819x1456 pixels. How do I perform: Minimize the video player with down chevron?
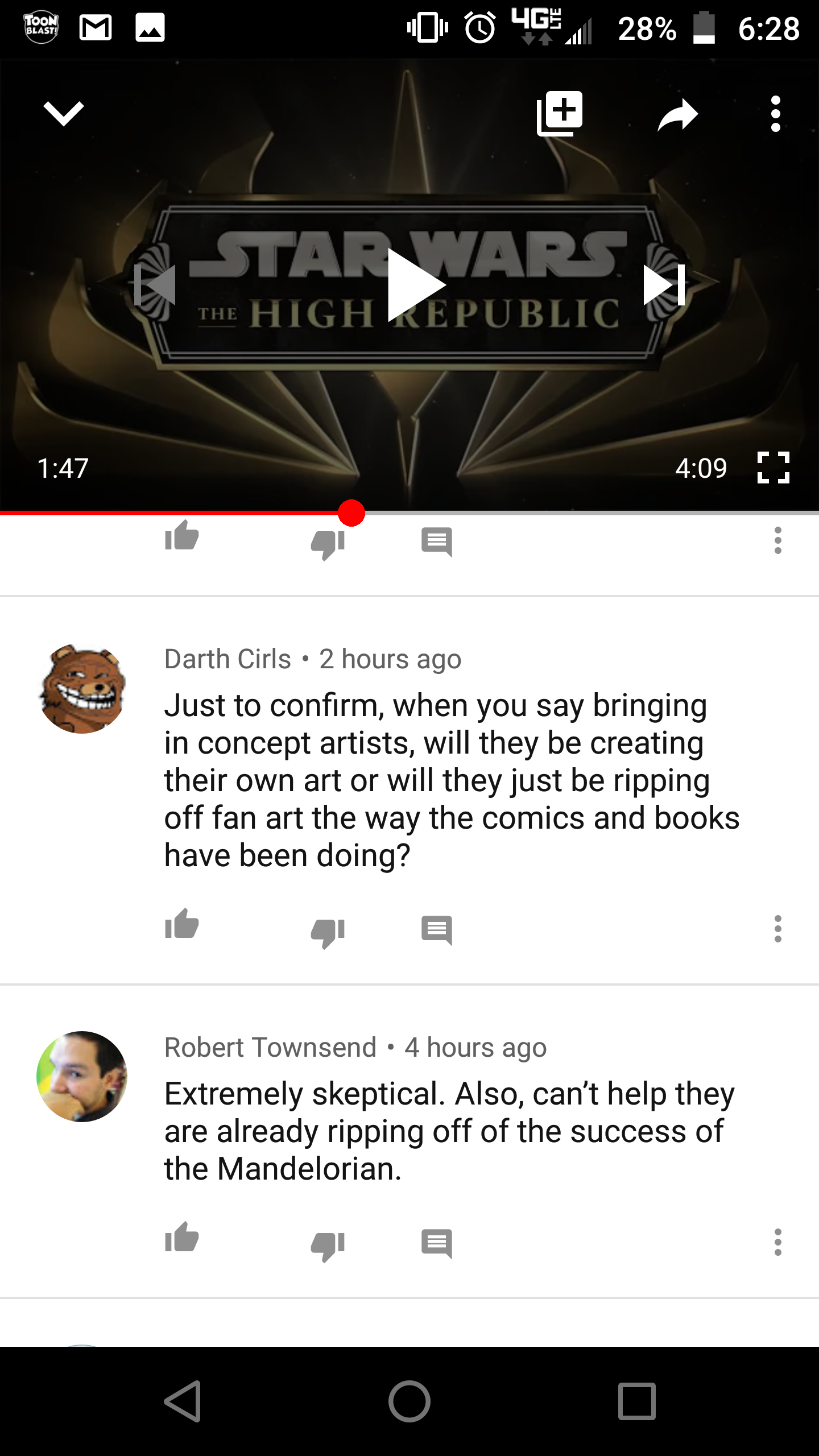coord(64,114)
